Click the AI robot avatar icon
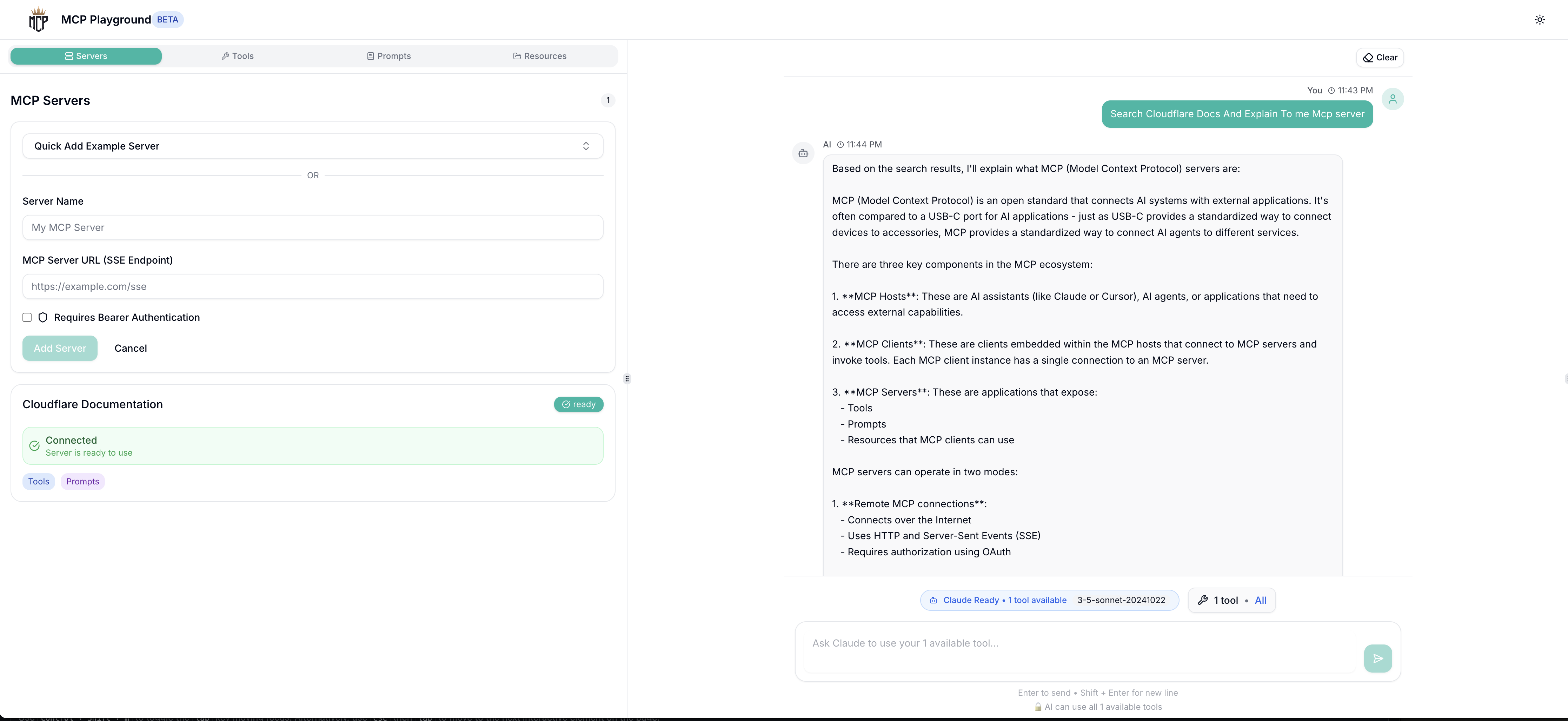Image resolution: width=1568 pixels, height=721 pixels. click(803, 153)
